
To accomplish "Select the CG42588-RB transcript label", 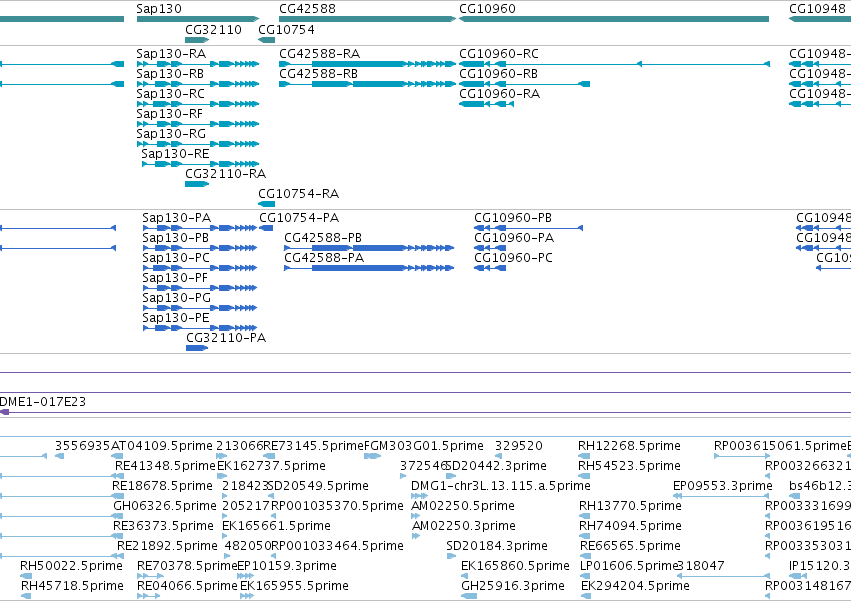I will click(x=319, y=74).
